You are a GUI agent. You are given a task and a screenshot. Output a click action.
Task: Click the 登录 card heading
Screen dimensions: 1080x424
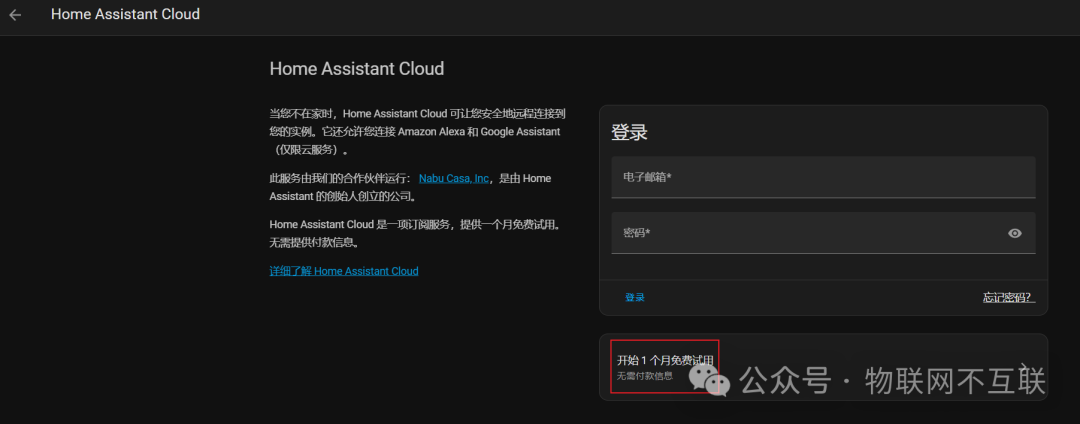(629, 133)
